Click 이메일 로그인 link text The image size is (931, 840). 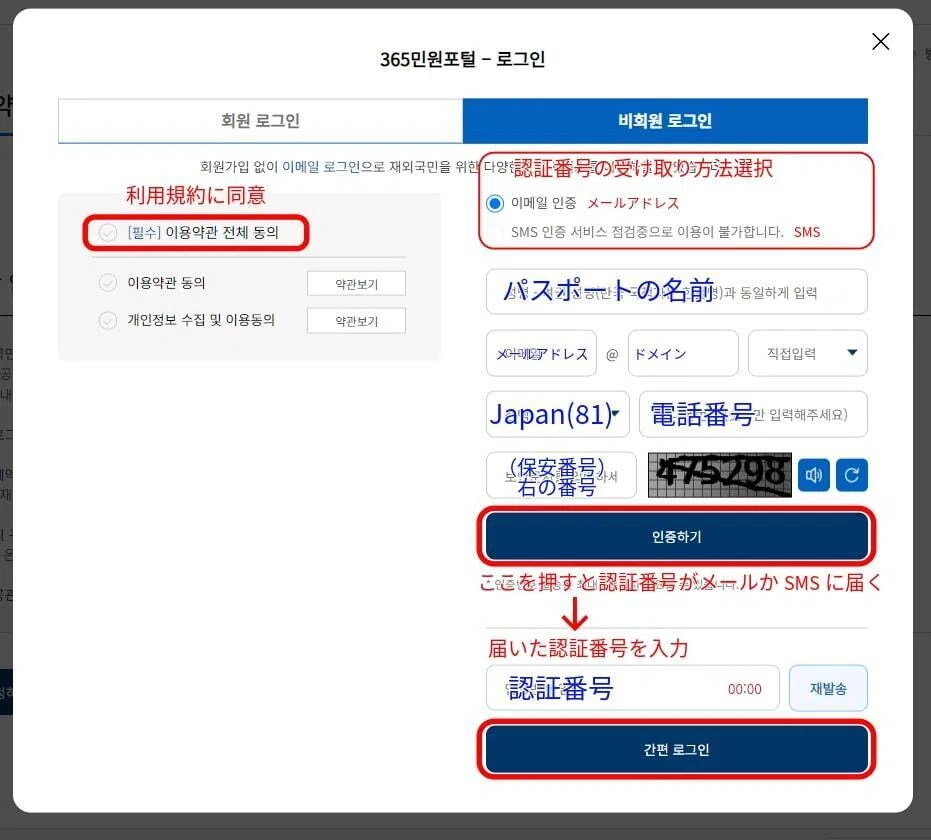point(321,167)
